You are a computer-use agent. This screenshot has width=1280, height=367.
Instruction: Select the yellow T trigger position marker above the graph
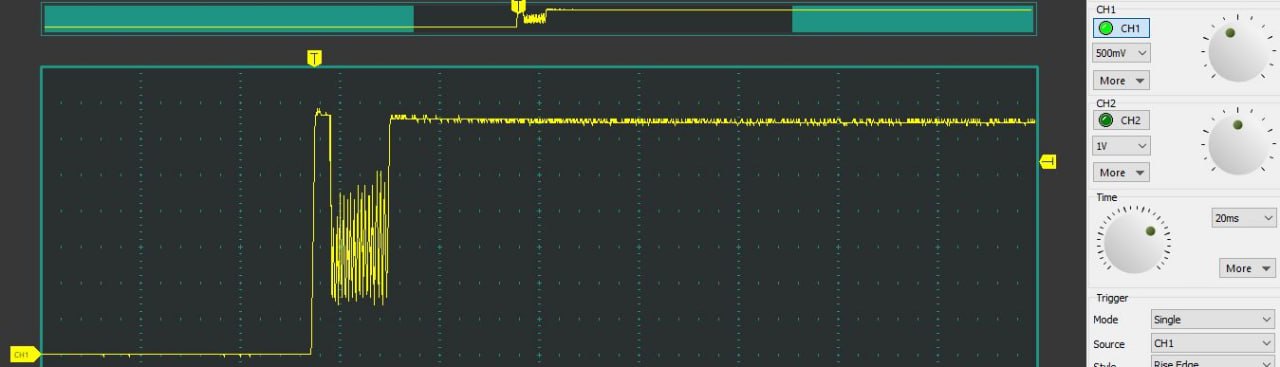click(314, 58)
